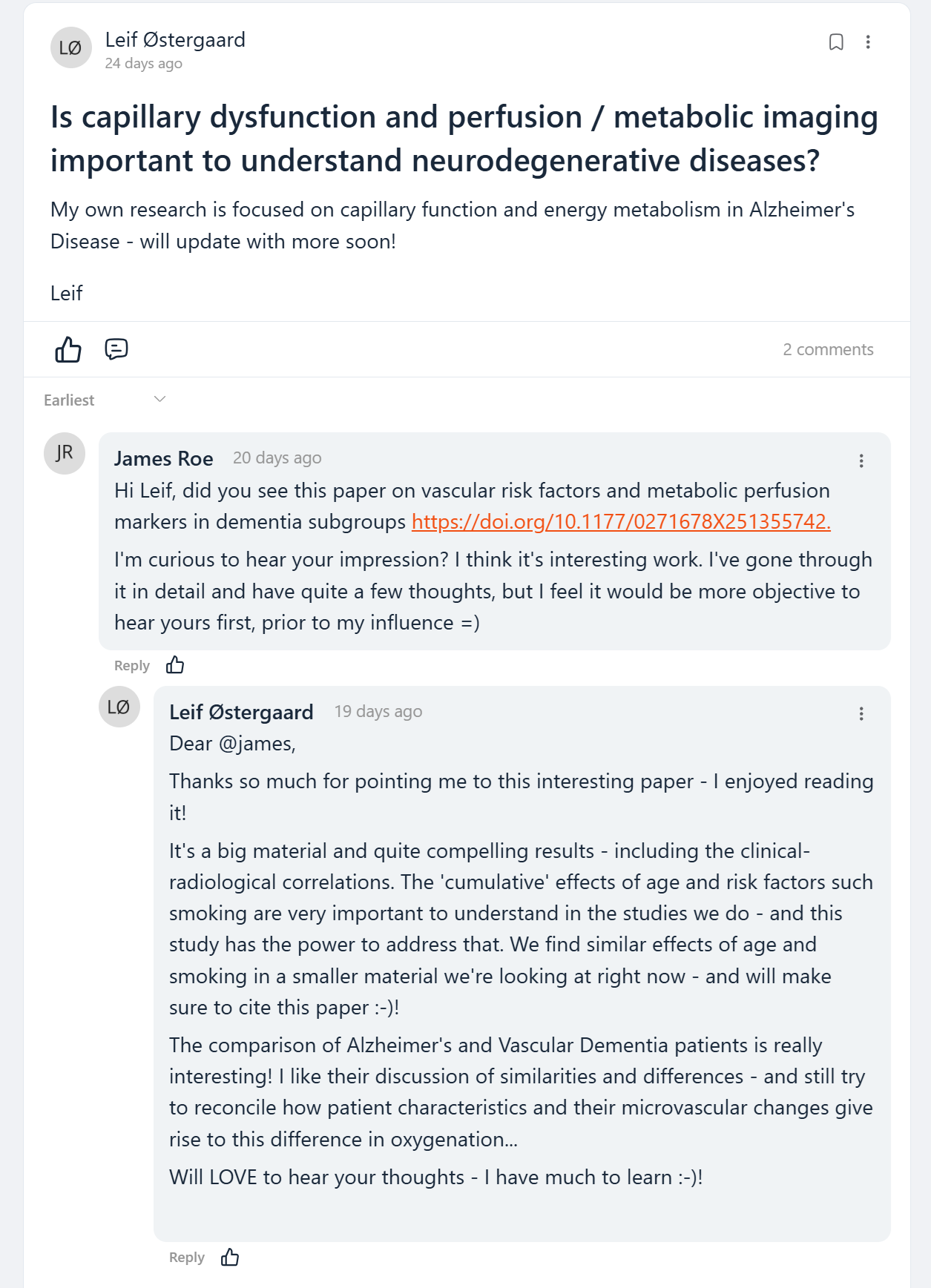
Task: Click the LØ avatar beside the reply
Action: click(x=119, y=707)
